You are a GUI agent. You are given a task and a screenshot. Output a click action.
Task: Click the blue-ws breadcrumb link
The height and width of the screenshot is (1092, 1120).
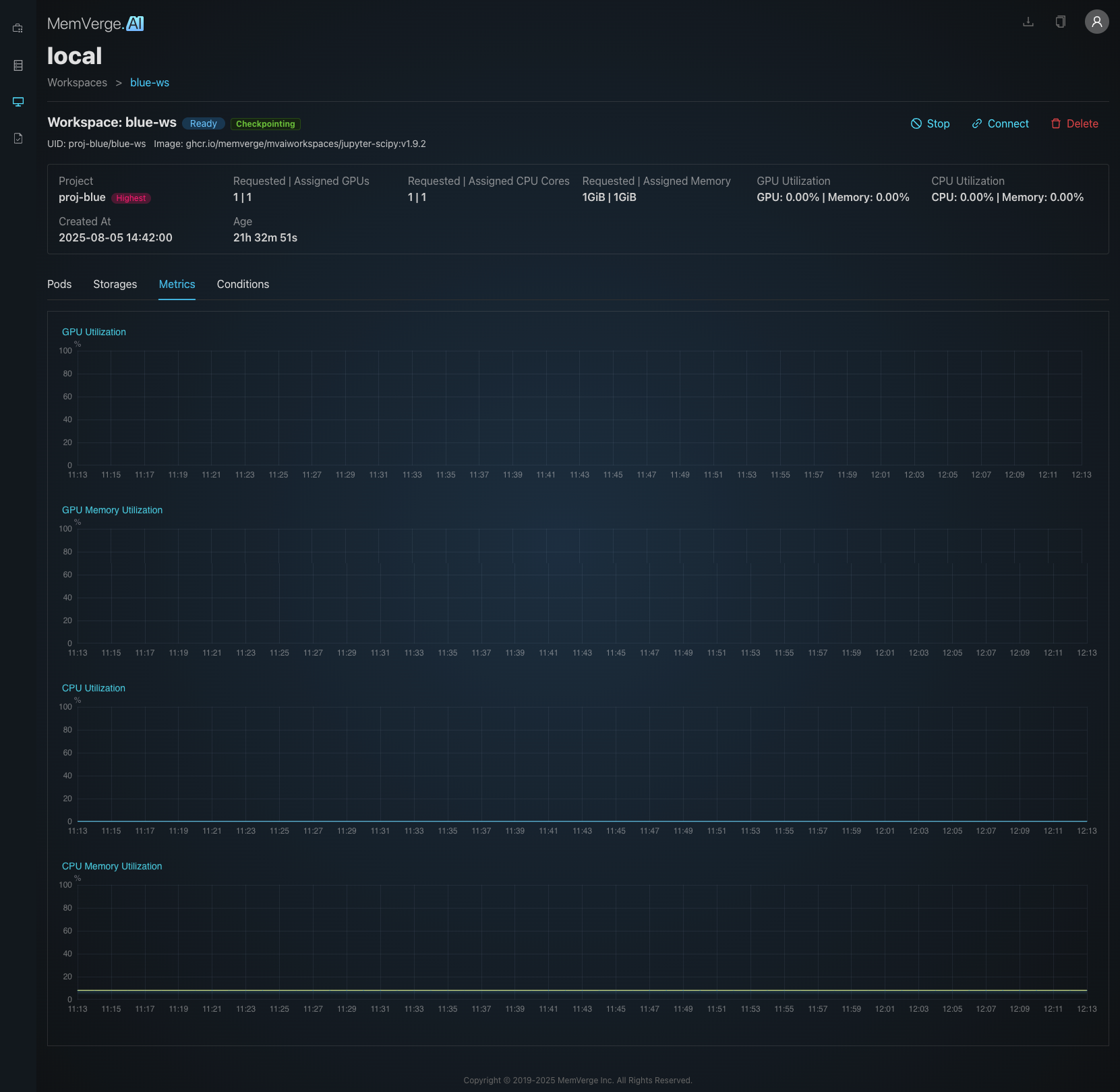pos(149,82)
